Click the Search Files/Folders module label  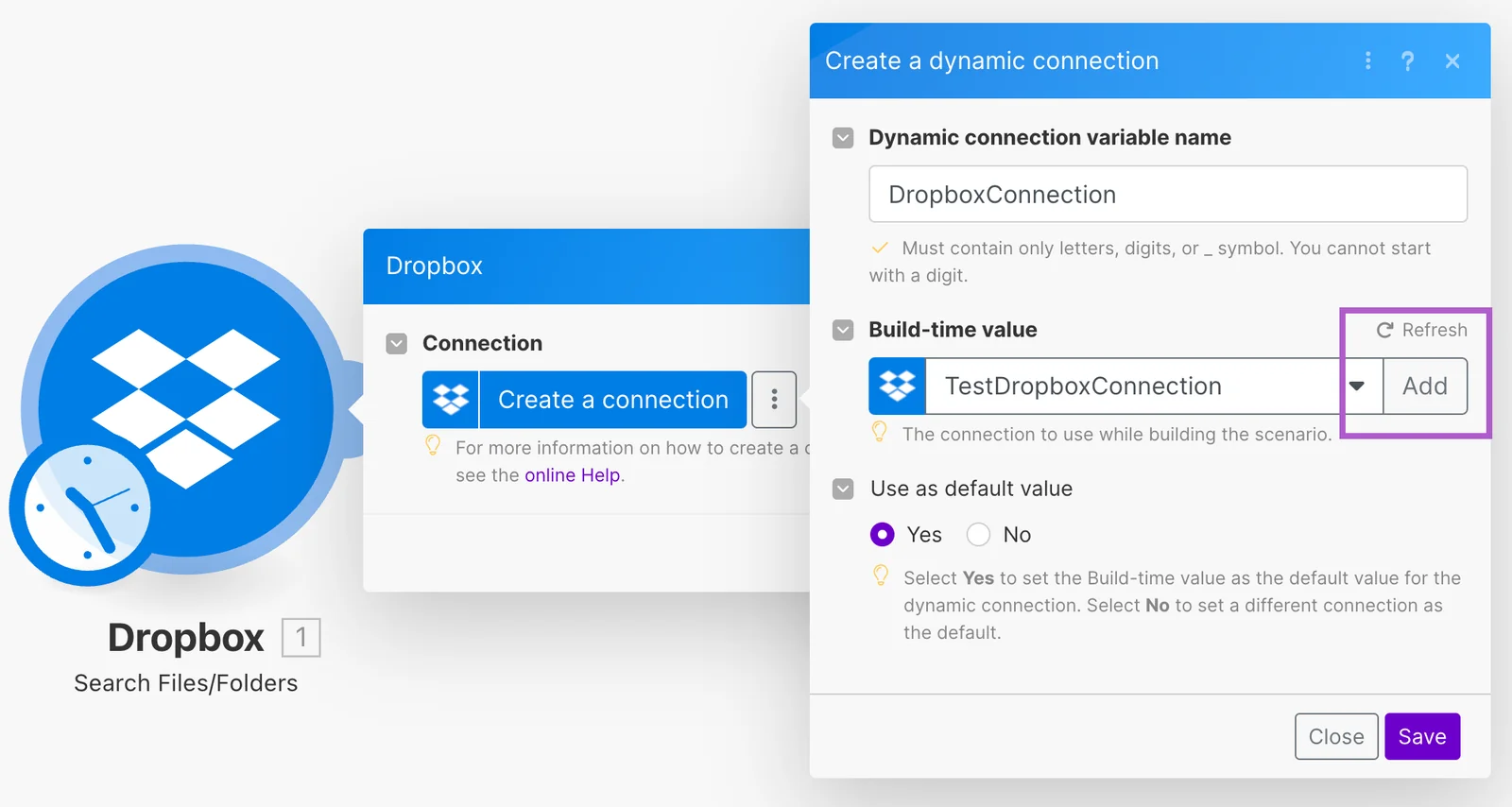pos(186,683)
